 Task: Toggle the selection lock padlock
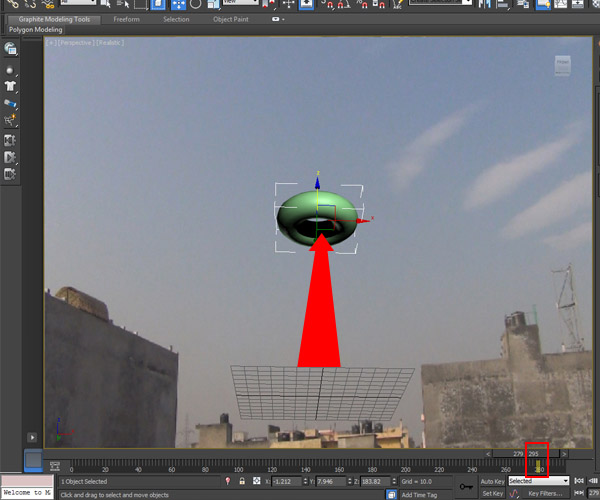click(242, 481)
